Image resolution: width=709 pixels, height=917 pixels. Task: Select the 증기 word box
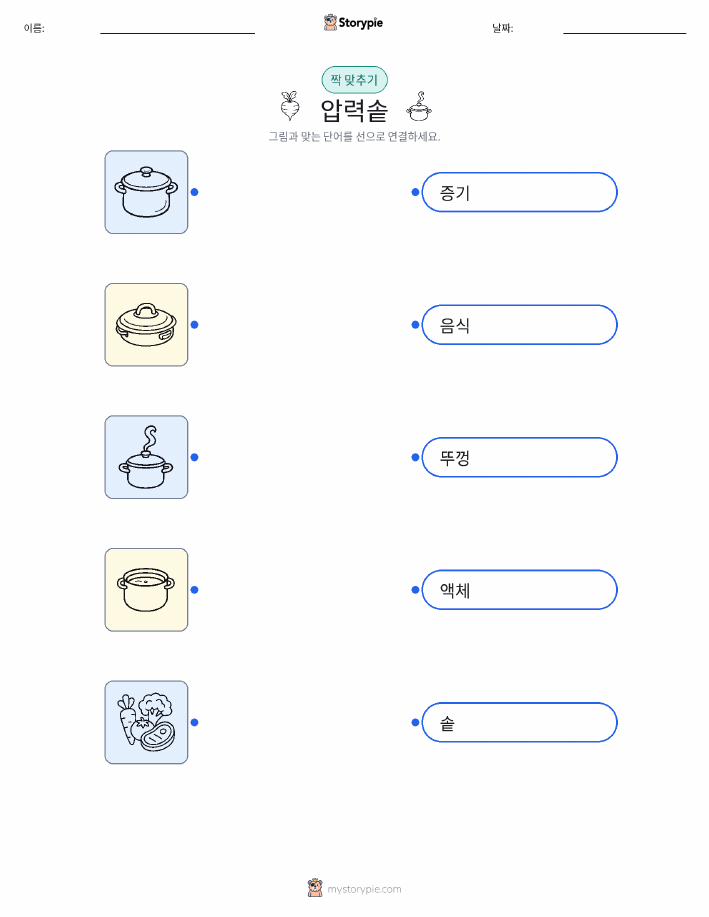[519, 192]
